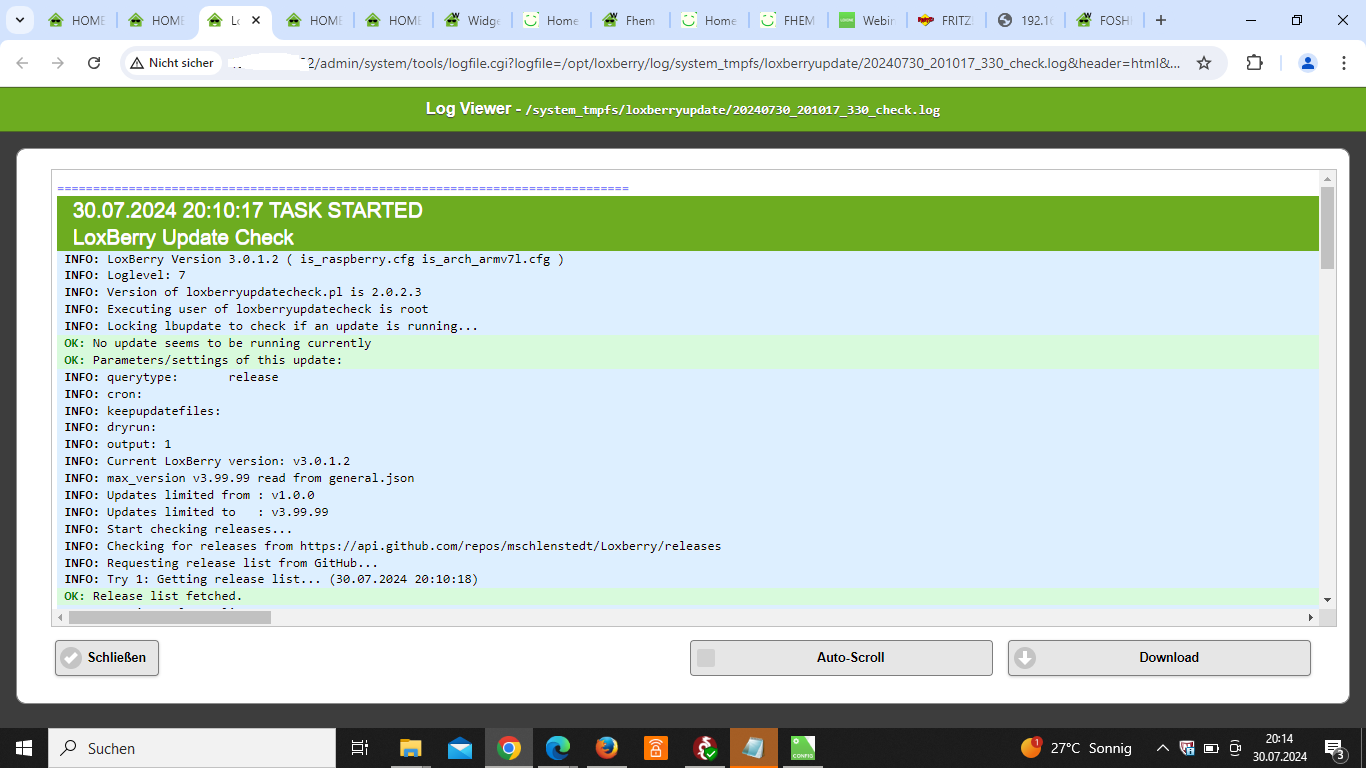This screenshot has width=1366, height=768.
Task: Launch Firefox from the taskbar
Action: pyautogui.click(x=607, y=748)
